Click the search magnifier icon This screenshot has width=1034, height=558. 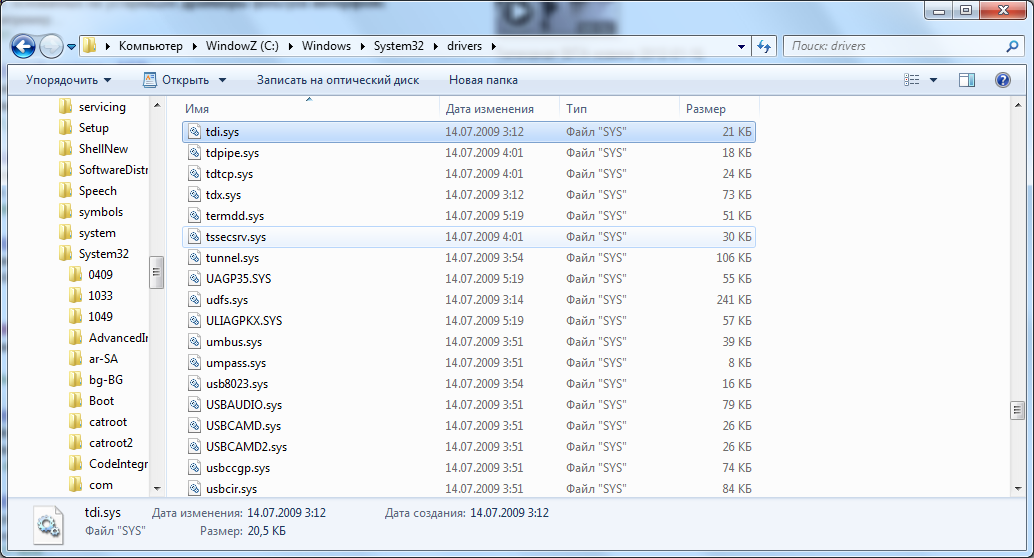tap(1012, 46)
